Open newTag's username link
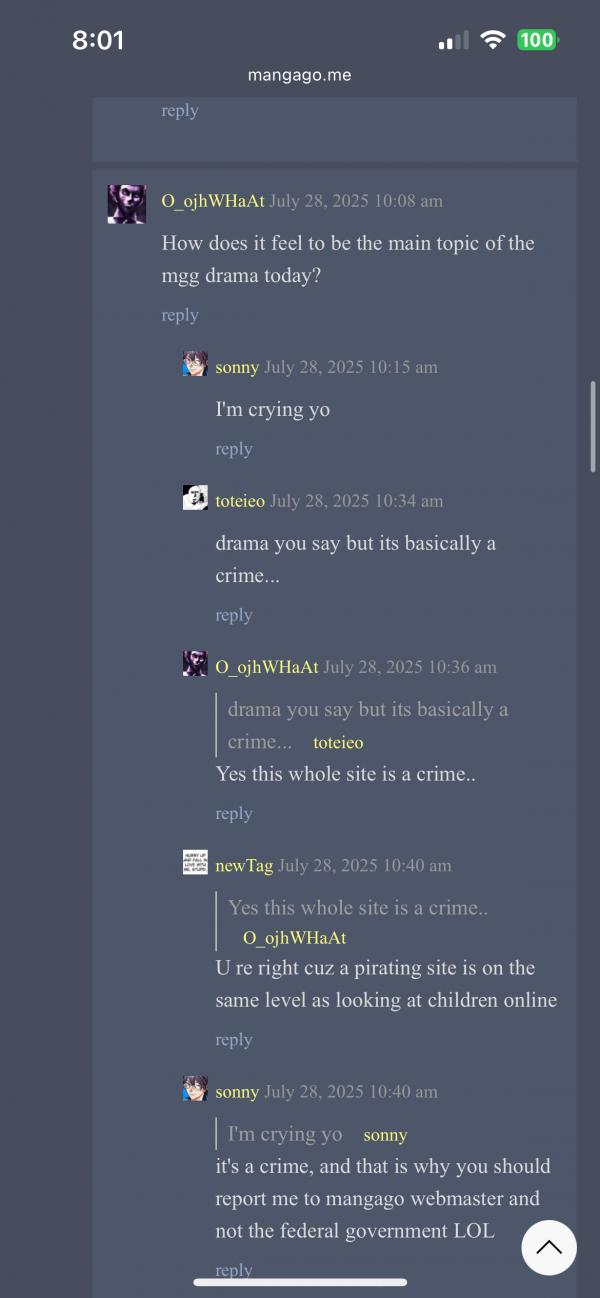Viewport: 600px width, 1298px height. tap(244, 866)
